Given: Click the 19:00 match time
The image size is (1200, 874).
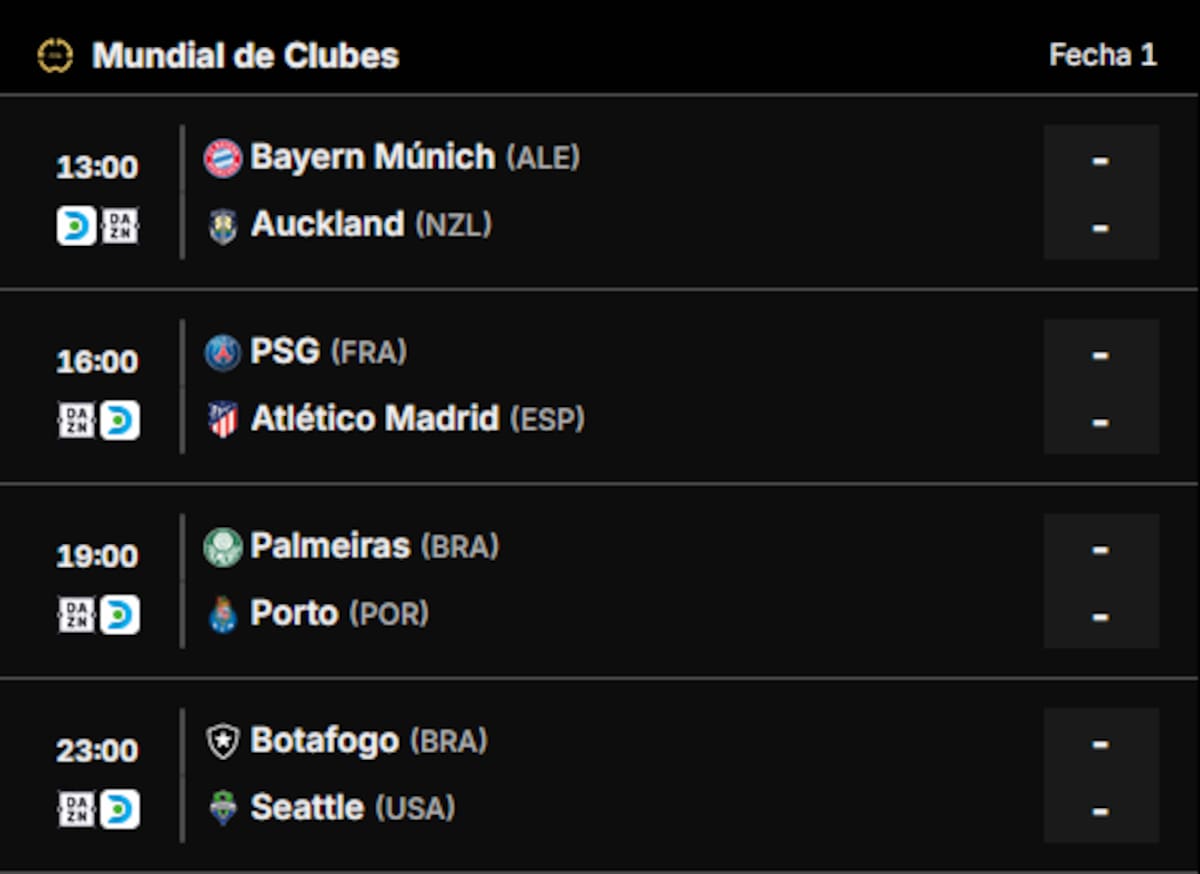Looking at the screenshot, I should coord(97,556).
